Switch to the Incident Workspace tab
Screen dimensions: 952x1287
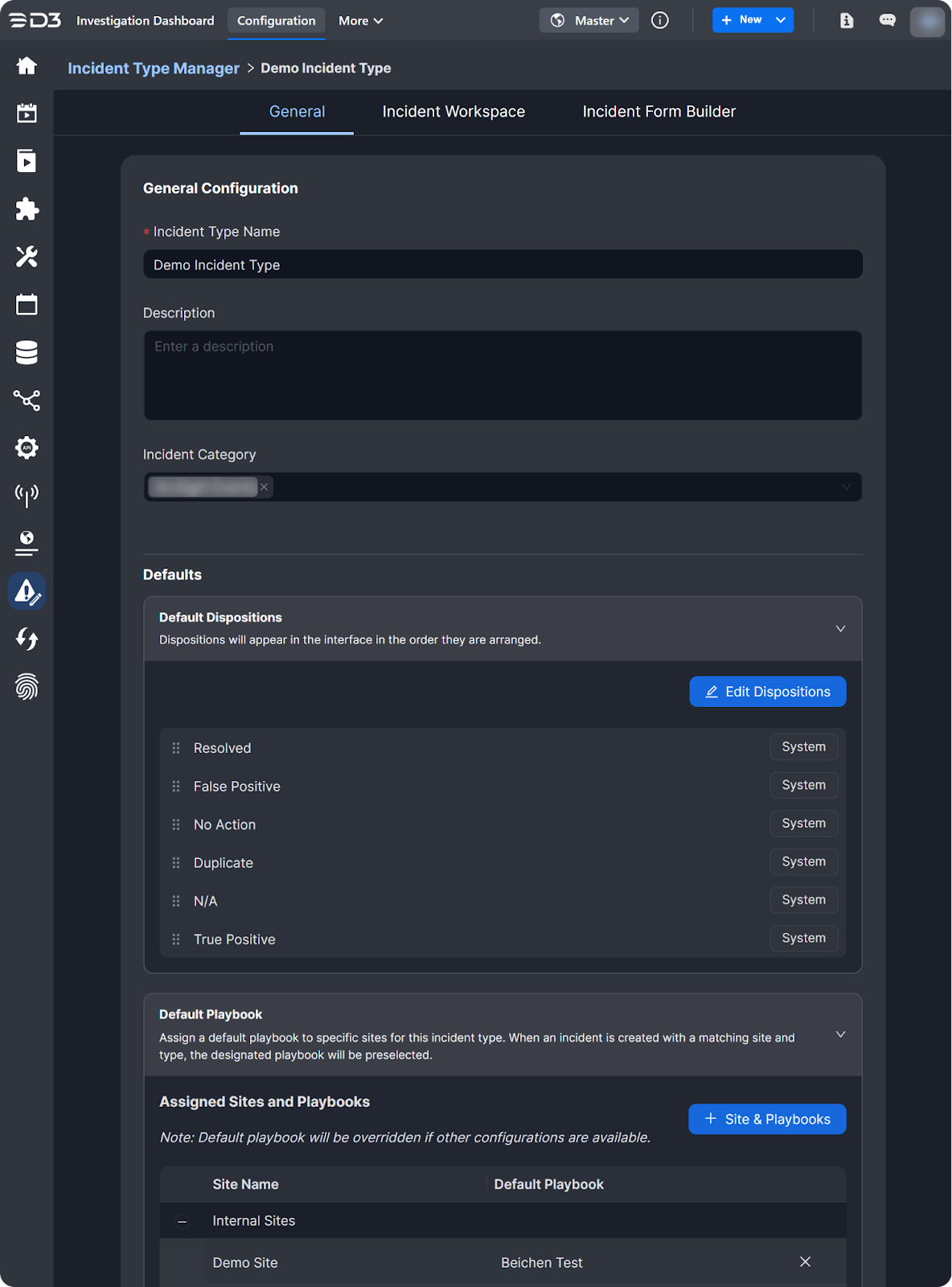tap(453, 112)
